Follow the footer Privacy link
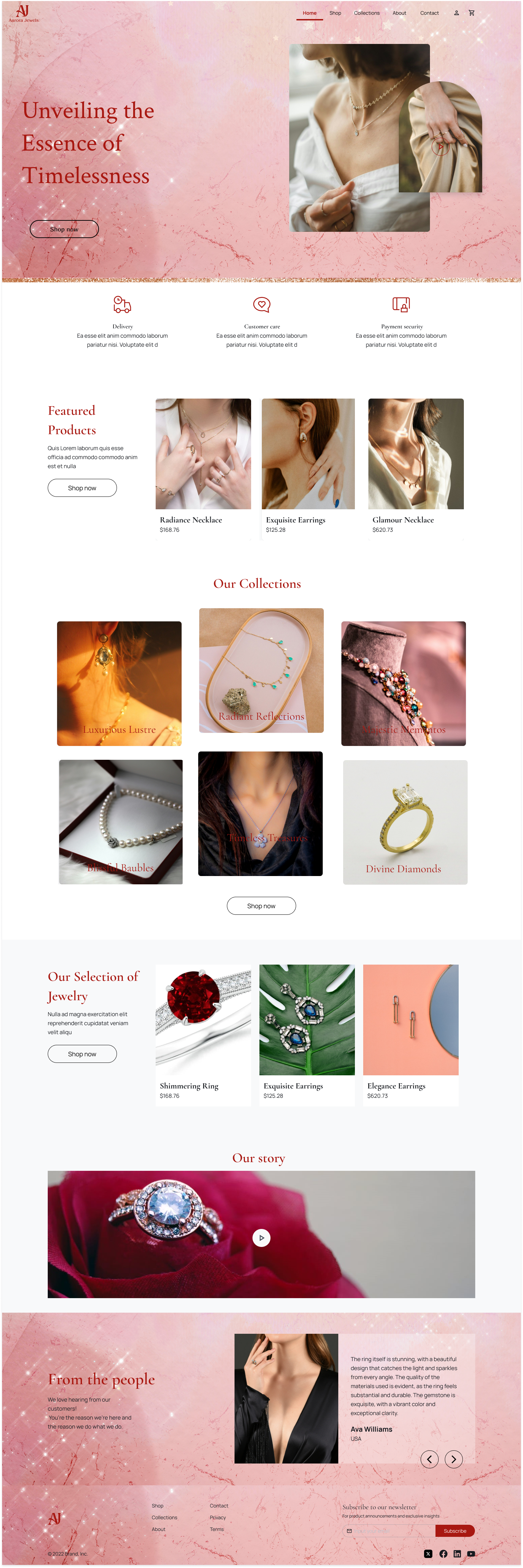523x1568 pixels. [217, 1517]
